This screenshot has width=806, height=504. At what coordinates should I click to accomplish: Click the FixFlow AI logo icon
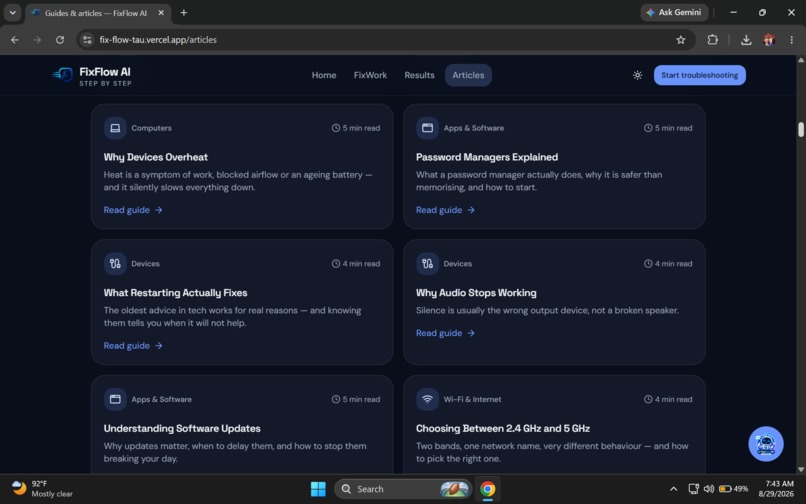pos(63,75)
